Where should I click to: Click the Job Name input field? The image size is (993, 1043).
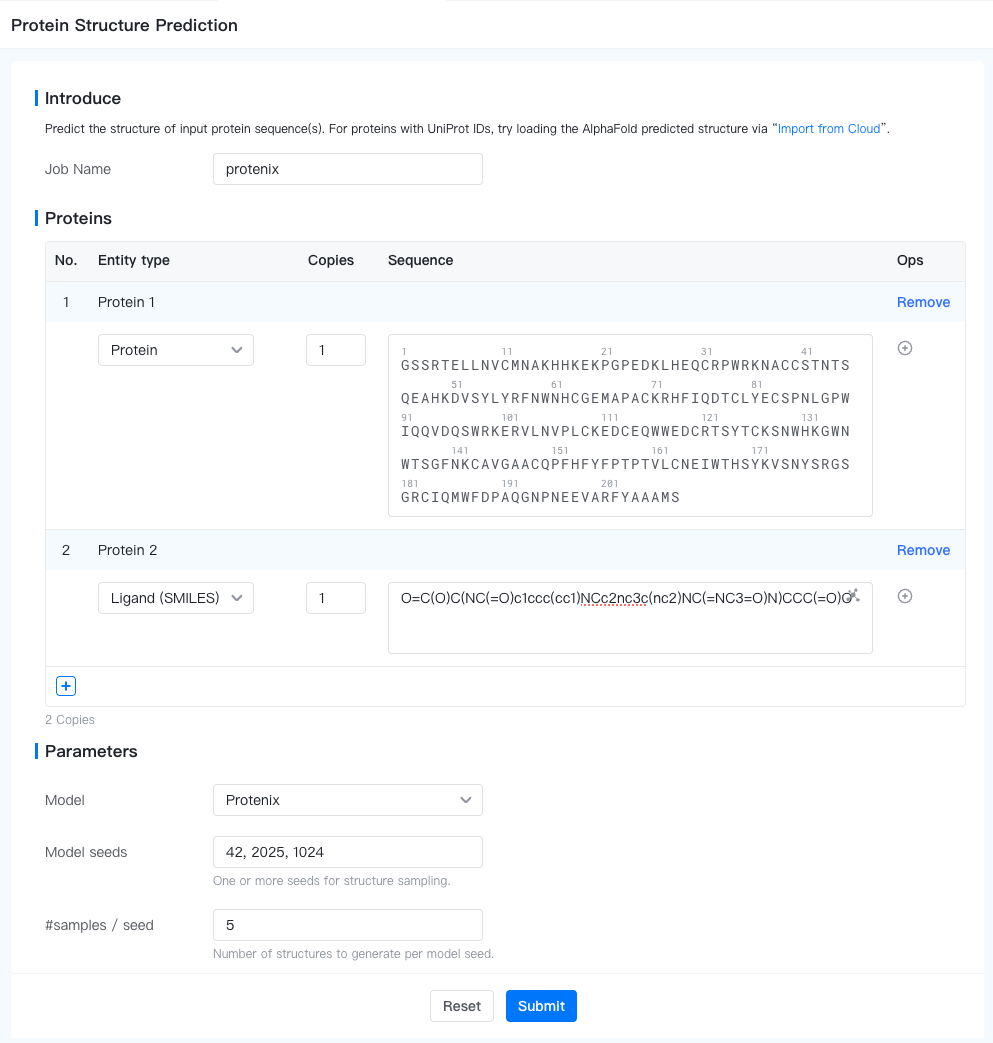pos(348,169)
